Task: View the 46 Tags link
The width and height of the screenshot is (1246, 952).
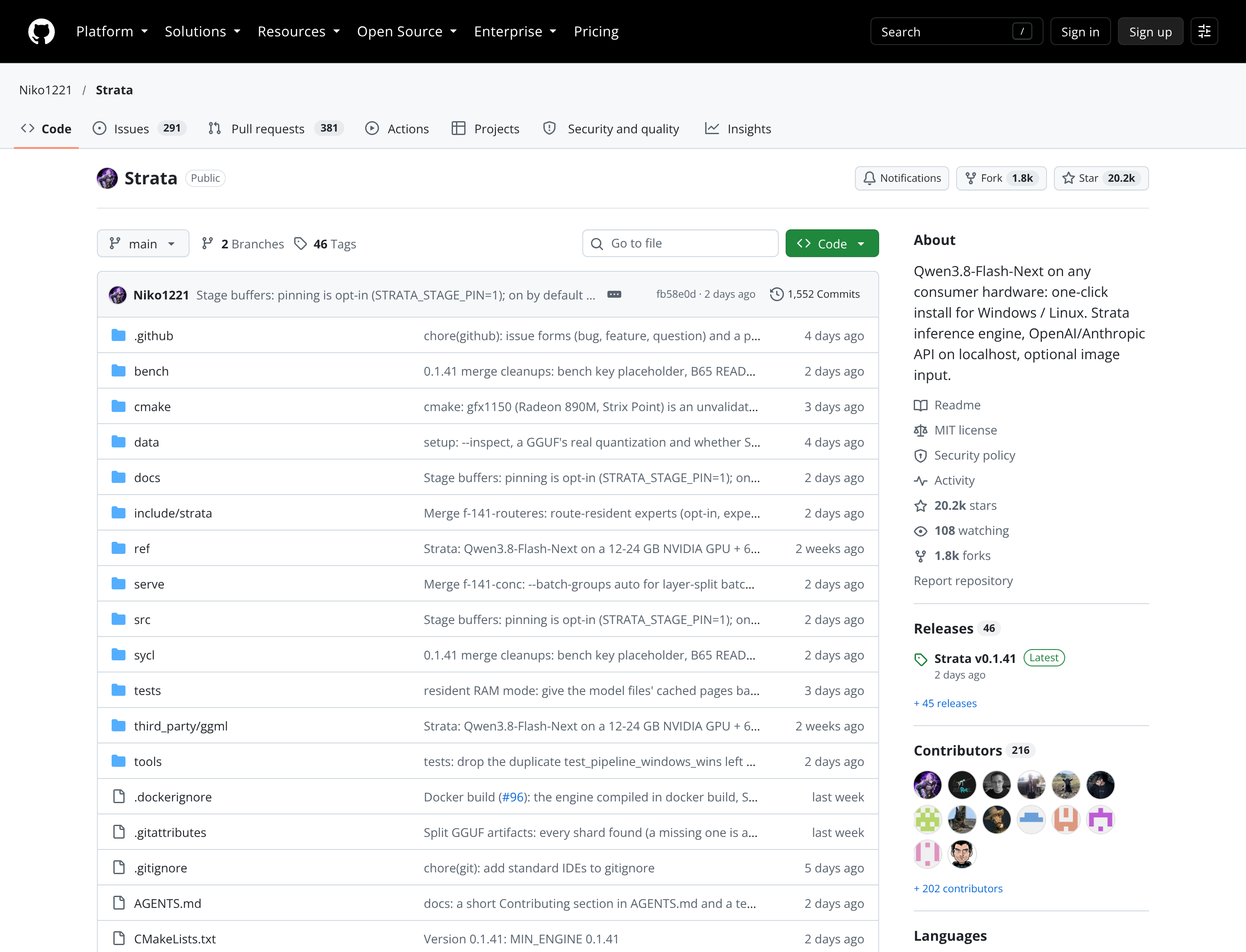Action: tap(325, 244)
